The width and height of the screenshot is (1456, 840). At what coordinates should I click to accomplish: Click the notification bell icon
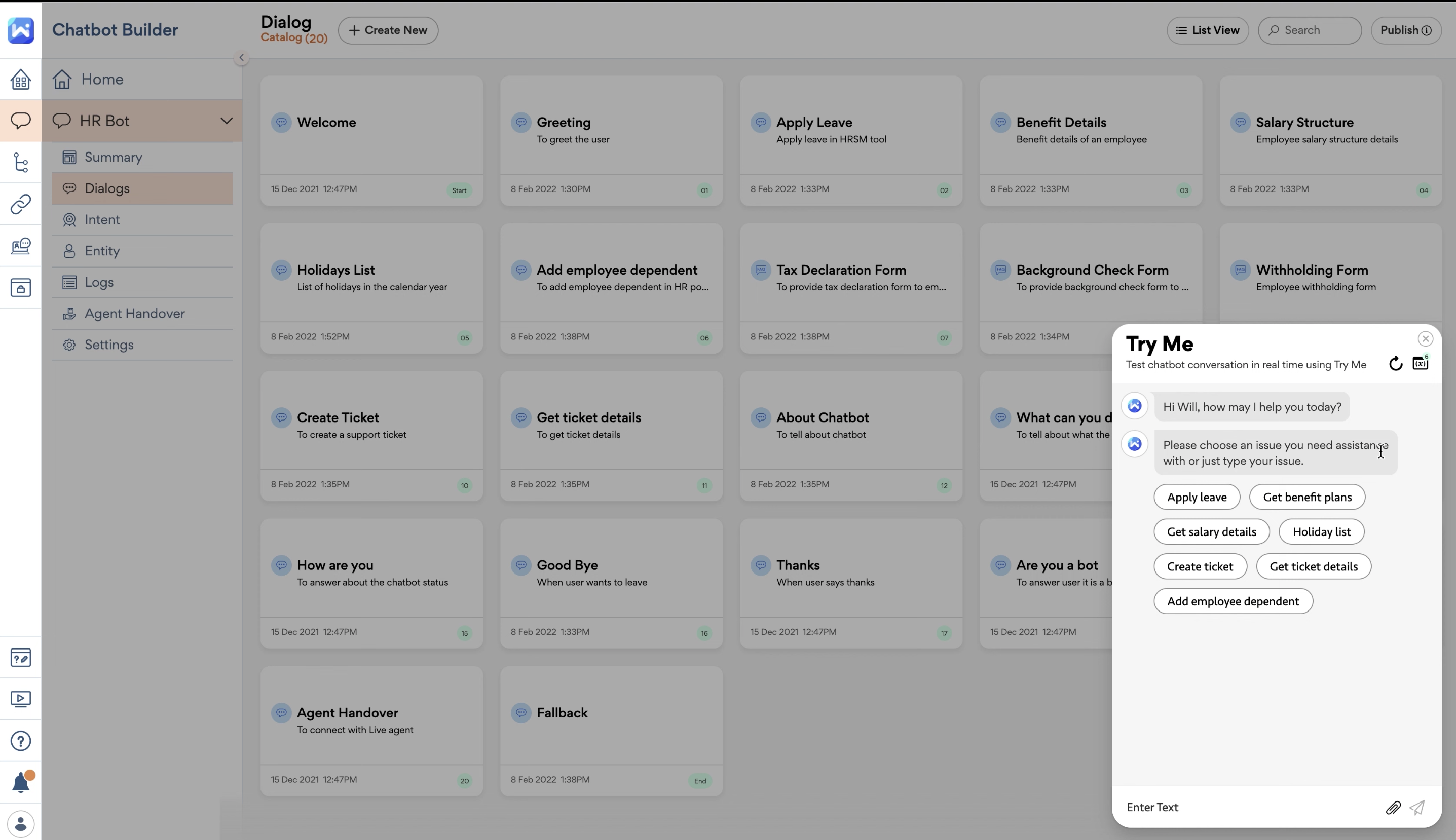21,783
